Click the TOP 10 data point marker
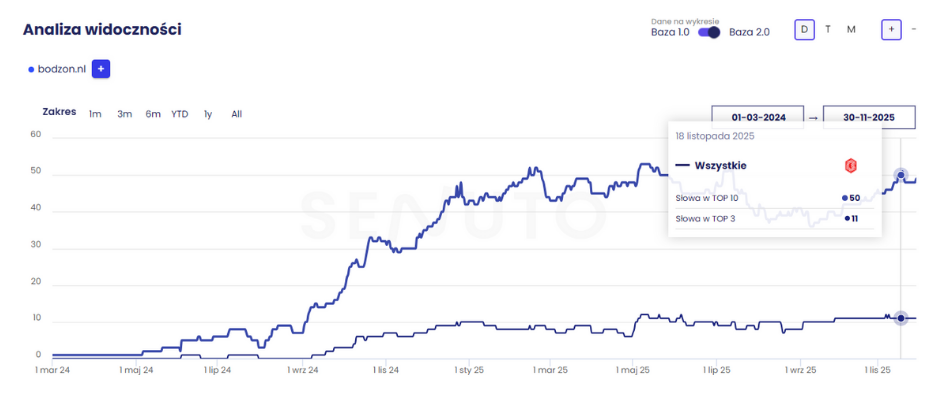 click(900, 176)
